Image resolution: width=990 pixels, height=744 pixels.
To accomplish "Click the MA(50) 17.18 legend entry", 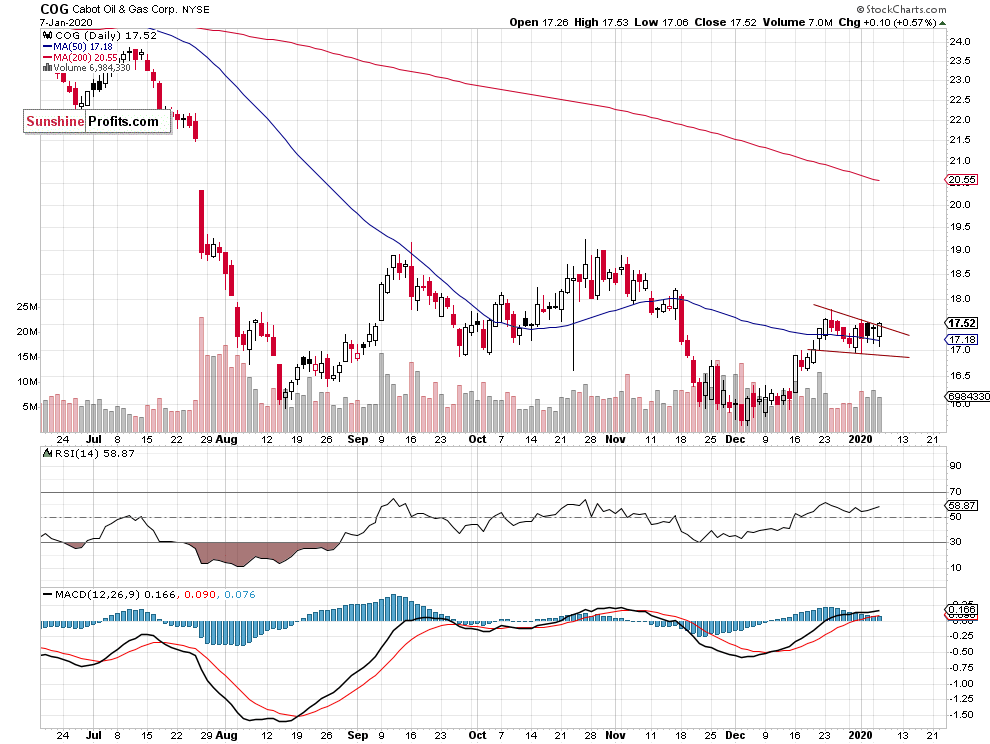I will (83, 47).
